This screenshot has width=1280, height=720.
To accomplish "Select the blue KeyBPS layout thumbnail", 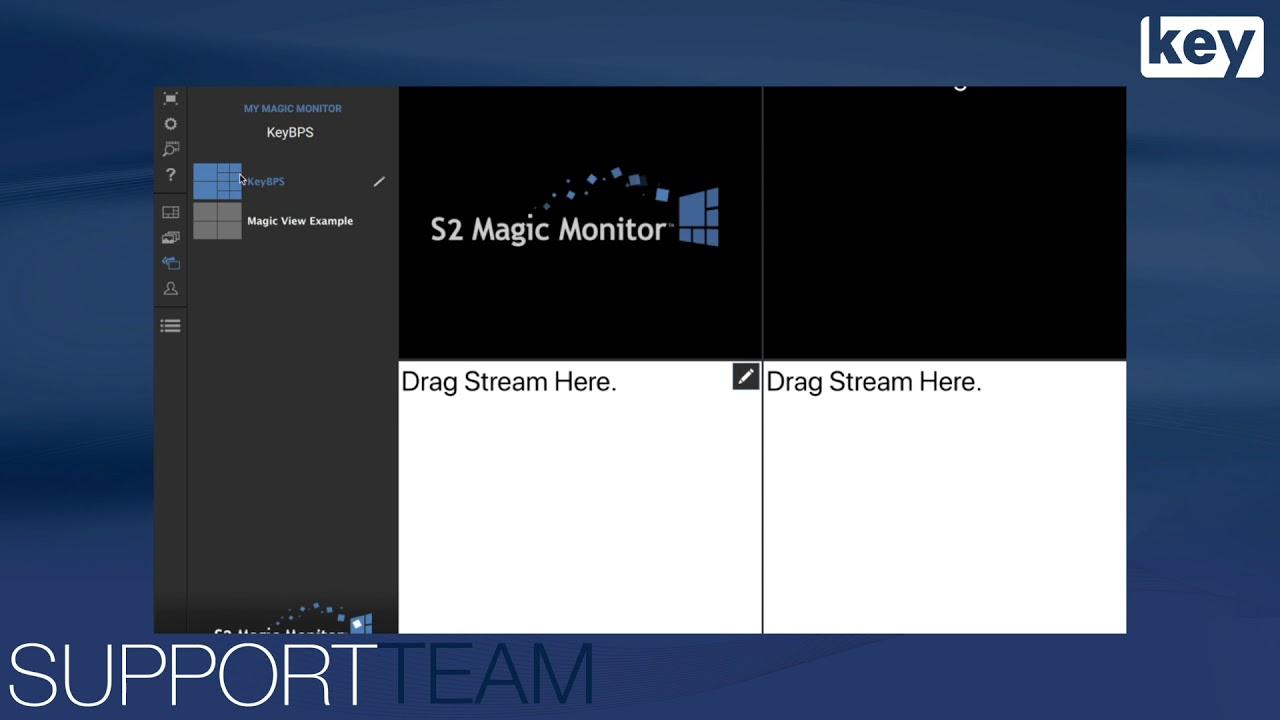I will (217, 181).
